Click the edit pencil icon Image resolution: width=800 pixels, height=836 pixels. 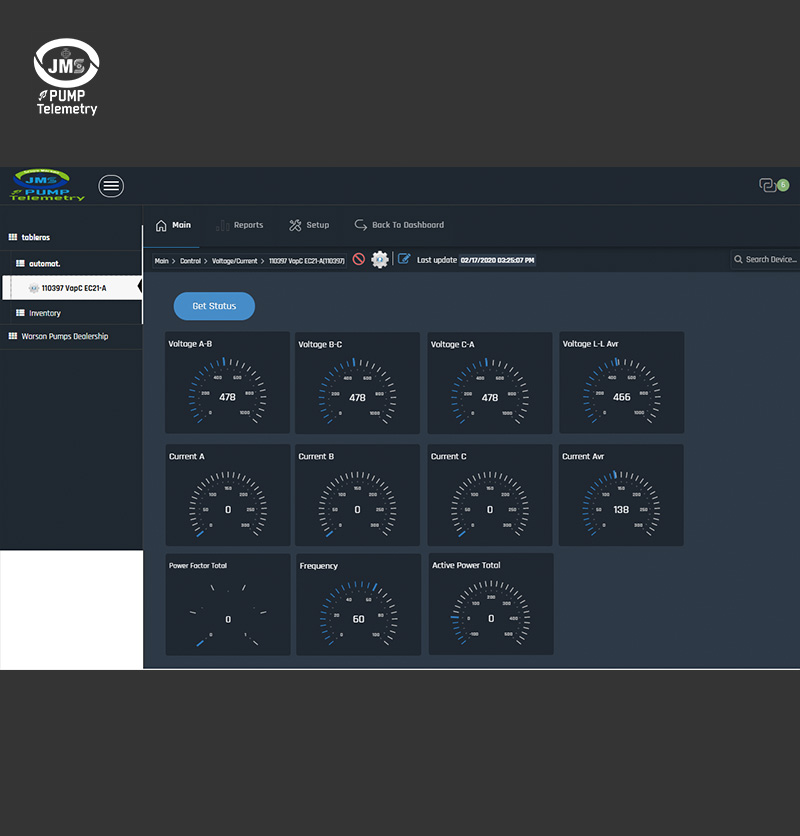404,259
